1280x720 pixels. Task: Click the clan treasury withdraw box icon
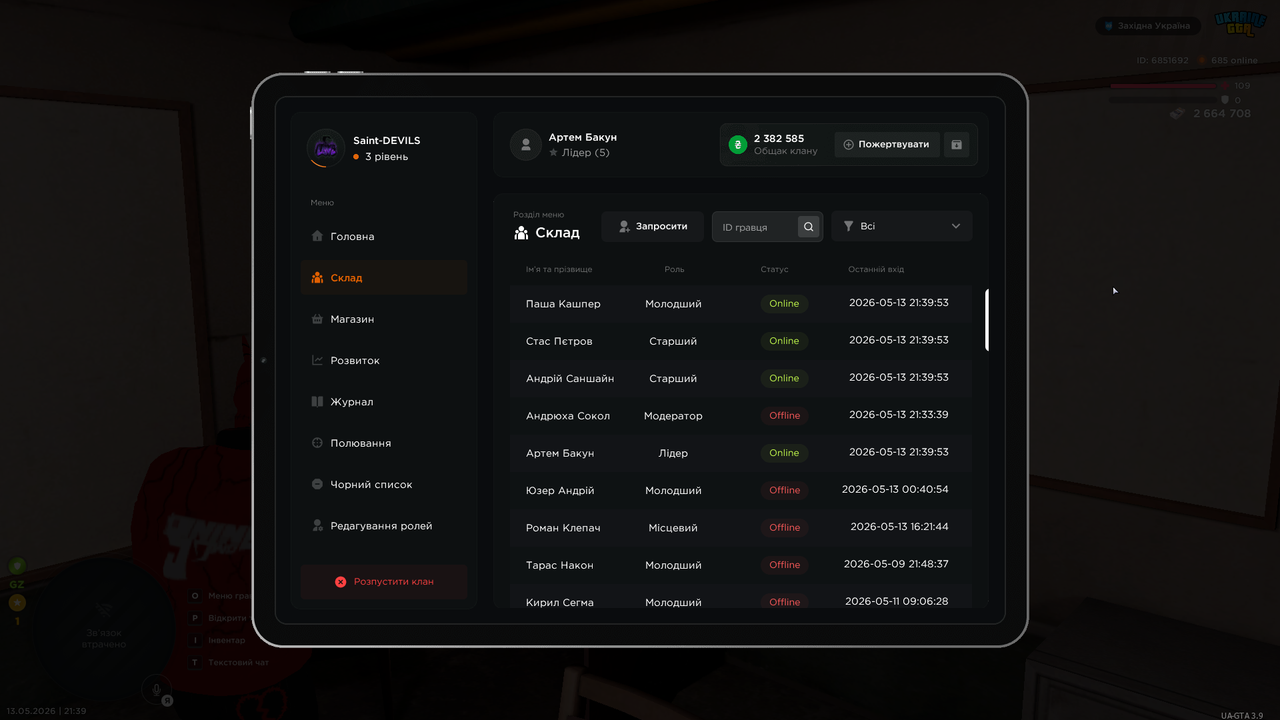point(956,144)
